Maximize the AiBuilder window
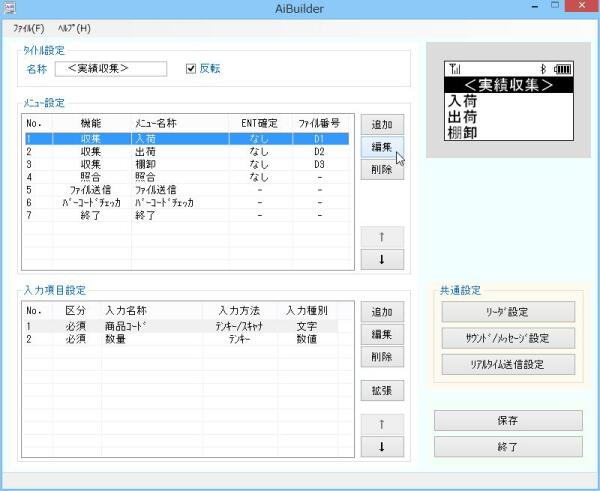 click(x=555, y=6)
